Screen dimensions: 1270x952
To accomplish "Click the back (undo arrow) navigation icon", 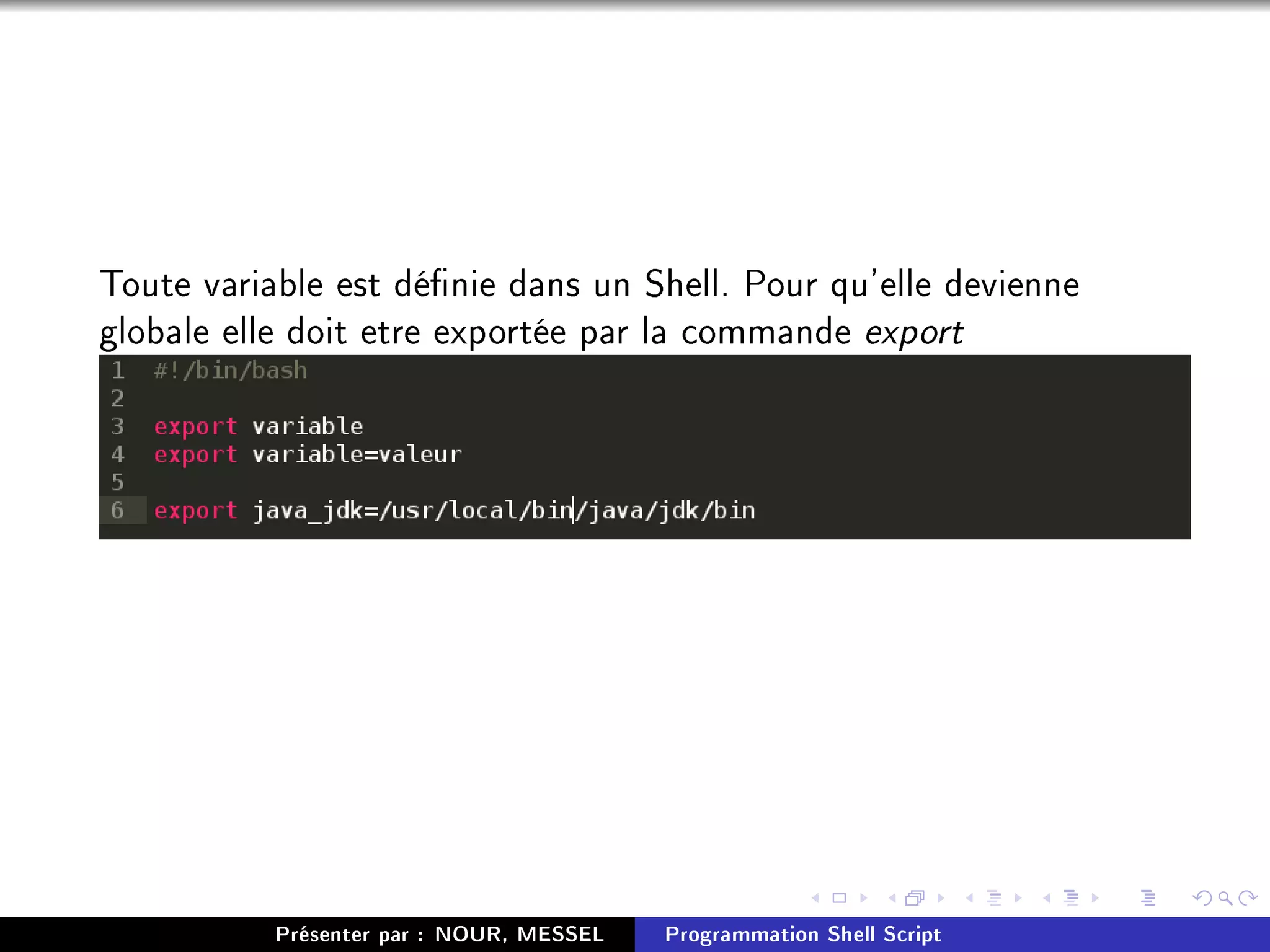I will point(1202,897).
